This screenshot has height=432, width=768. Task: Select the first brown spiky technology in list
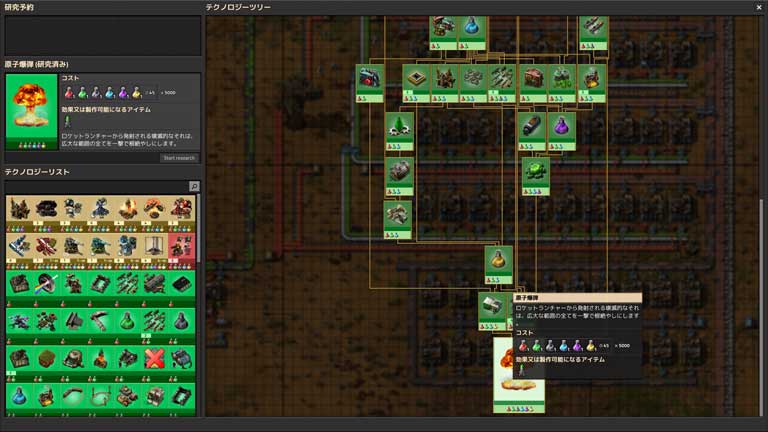point(20,212)
